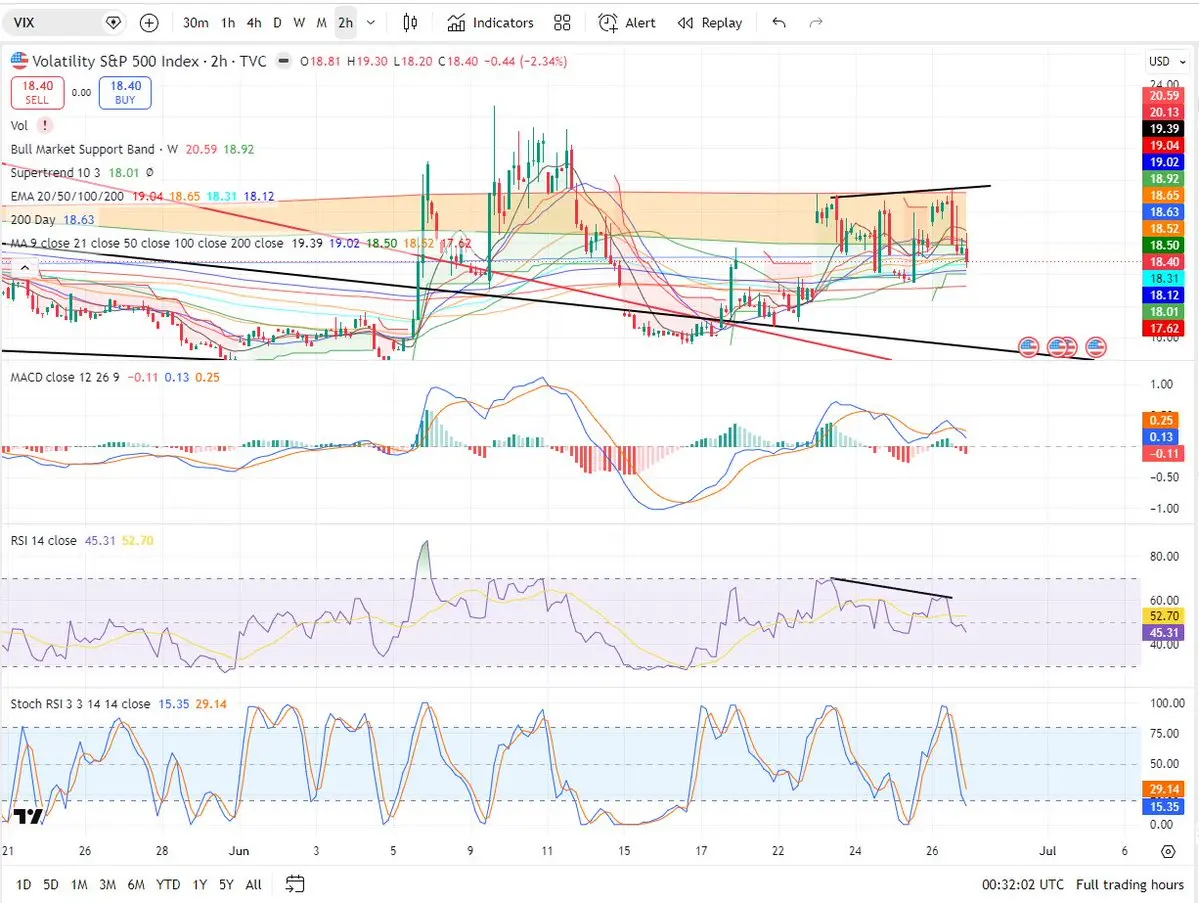Click the rightmost economic event flag icon
This screenshot has width=1199, height=903.
(x=1096, y=347)
